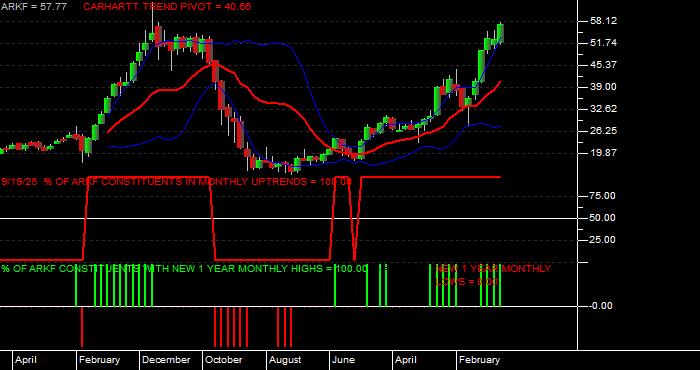This screenshot has width=700, height=370.
Task: Click the ARKF = 57.77 price readout
Action: [x=33, y=7]
